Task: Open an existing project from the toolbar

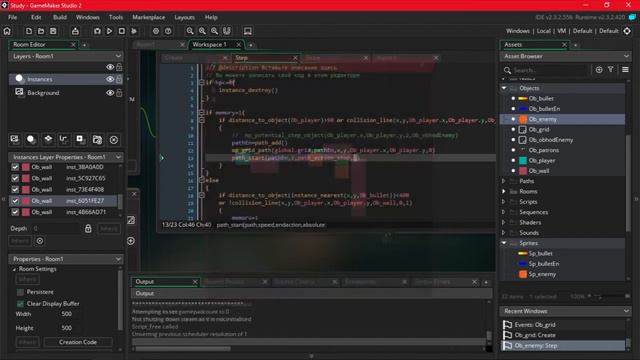Action: pyautogui.click(x=41, y=31)
